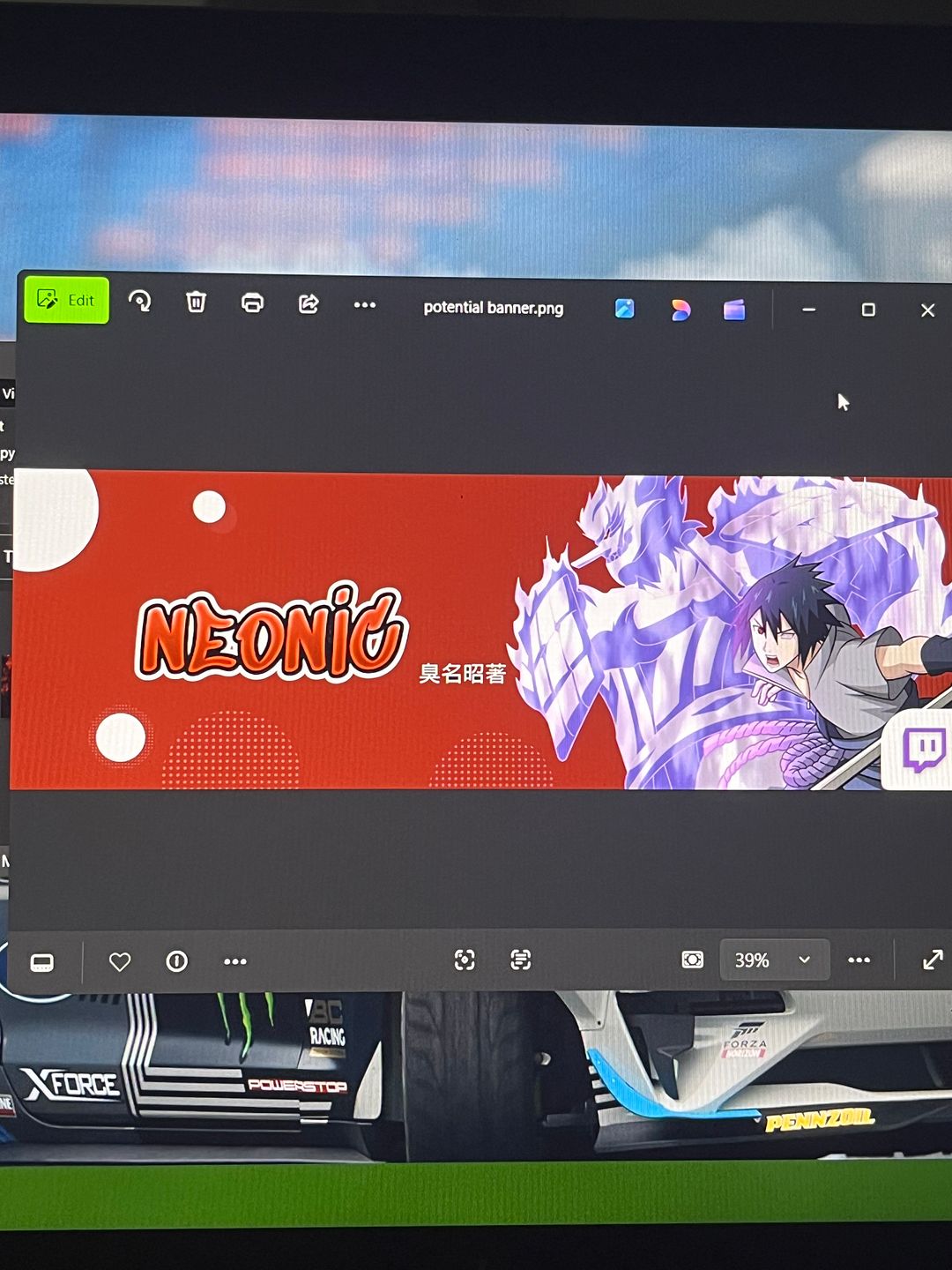
Task: Favorite the image with the heart icon
Action: pos(120,962)
